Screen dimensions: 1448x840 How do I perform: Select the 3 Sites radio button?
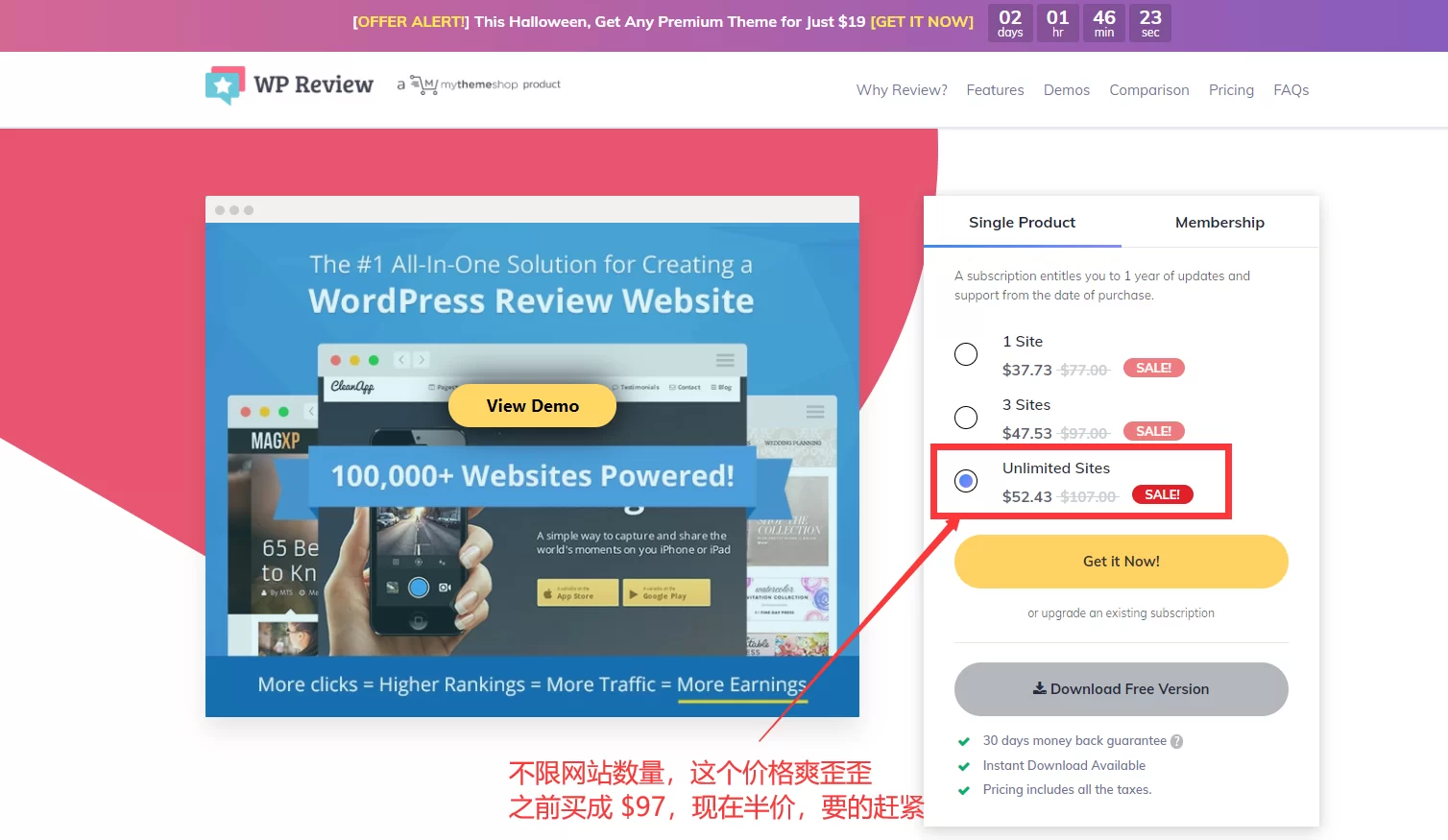(966, 418)
